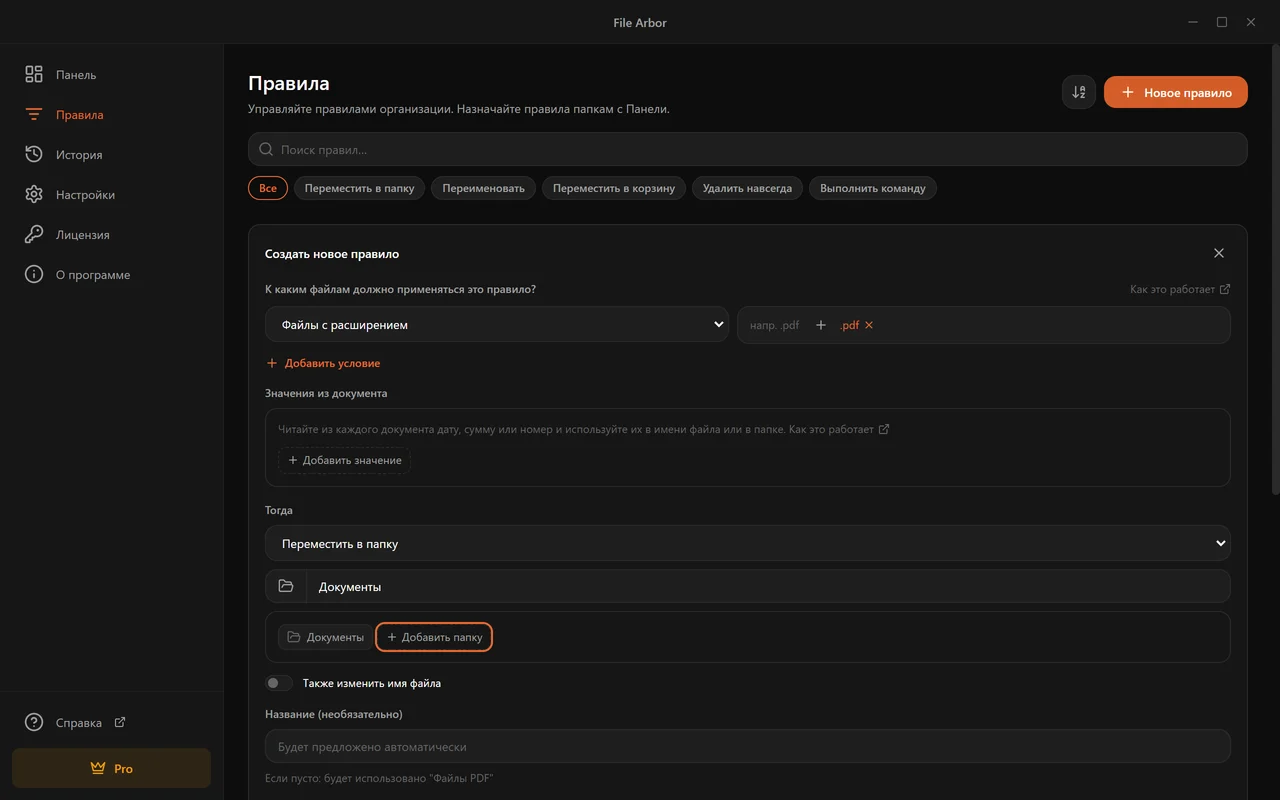
Task: Filter rules by Удалить навсегда
Action: pos(747,188)
